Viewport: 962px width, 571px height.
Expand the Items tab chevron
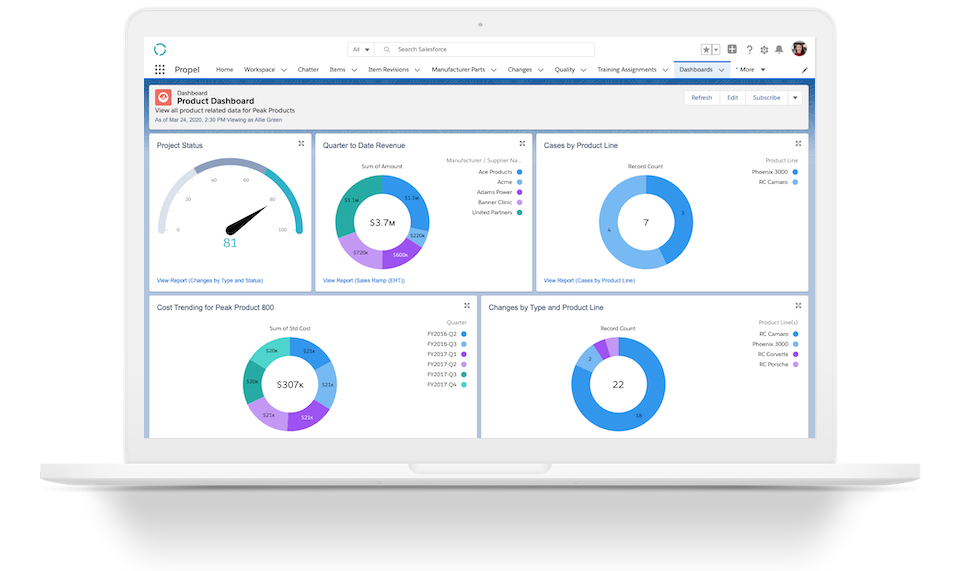[354, 70]
